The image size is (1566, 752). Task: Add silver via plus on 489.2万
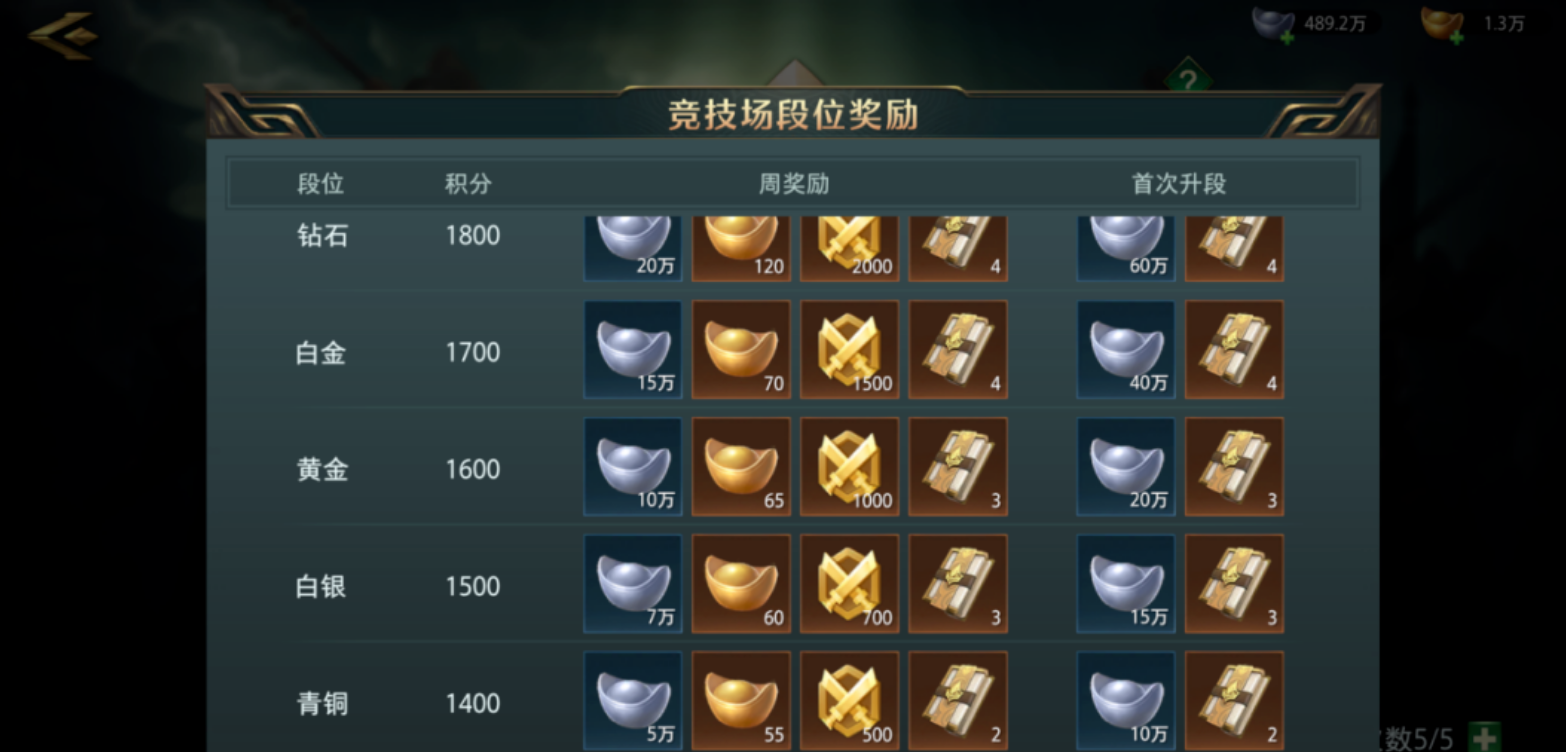point(1287,38)
